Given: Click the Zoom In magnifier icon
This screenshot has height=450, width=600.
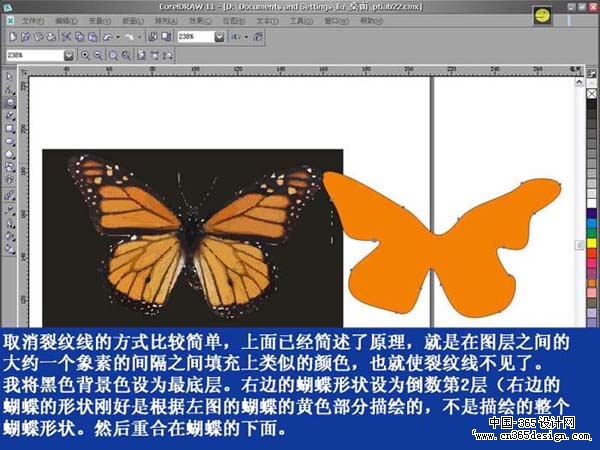Looking at the screenshot, I should 85,55.
